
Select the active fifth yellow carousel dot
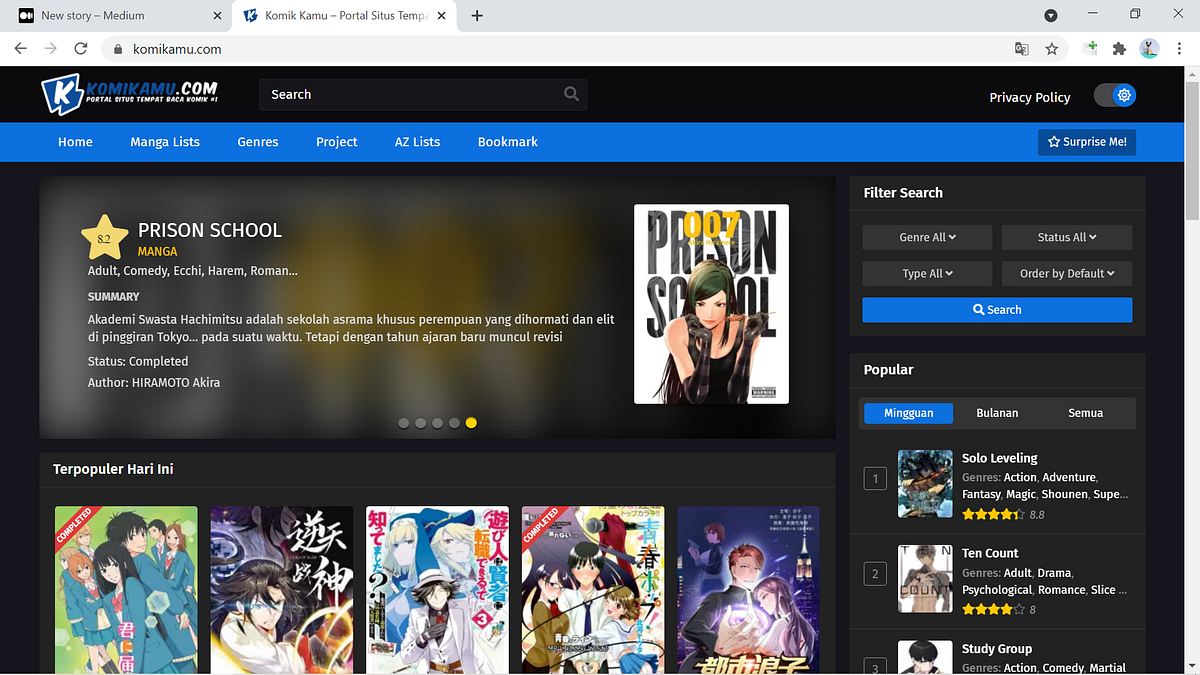pos(471,423)
